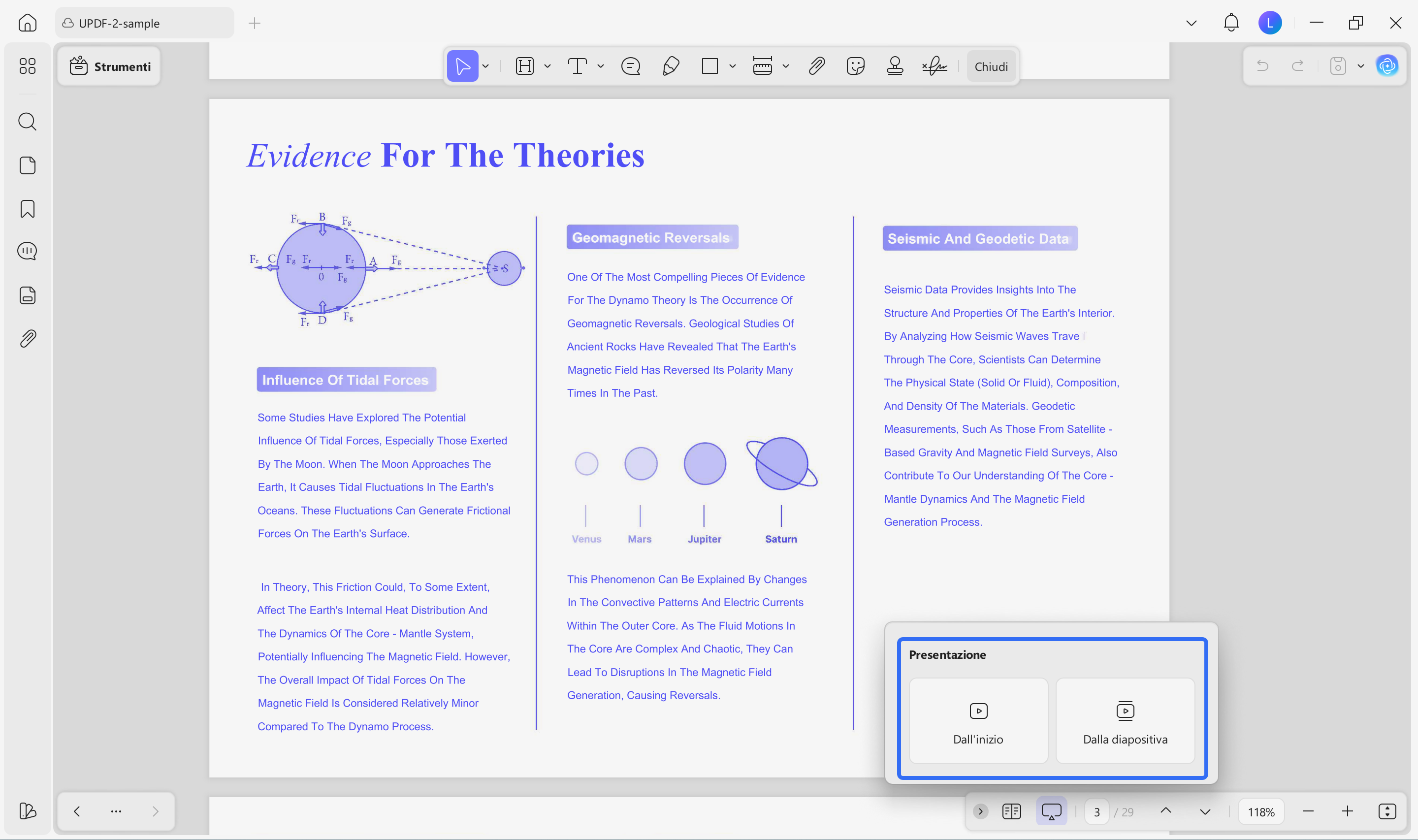This screenshot has width=1418, height=840.
Task: Select the pencil drawing tool
Action: 671,66
